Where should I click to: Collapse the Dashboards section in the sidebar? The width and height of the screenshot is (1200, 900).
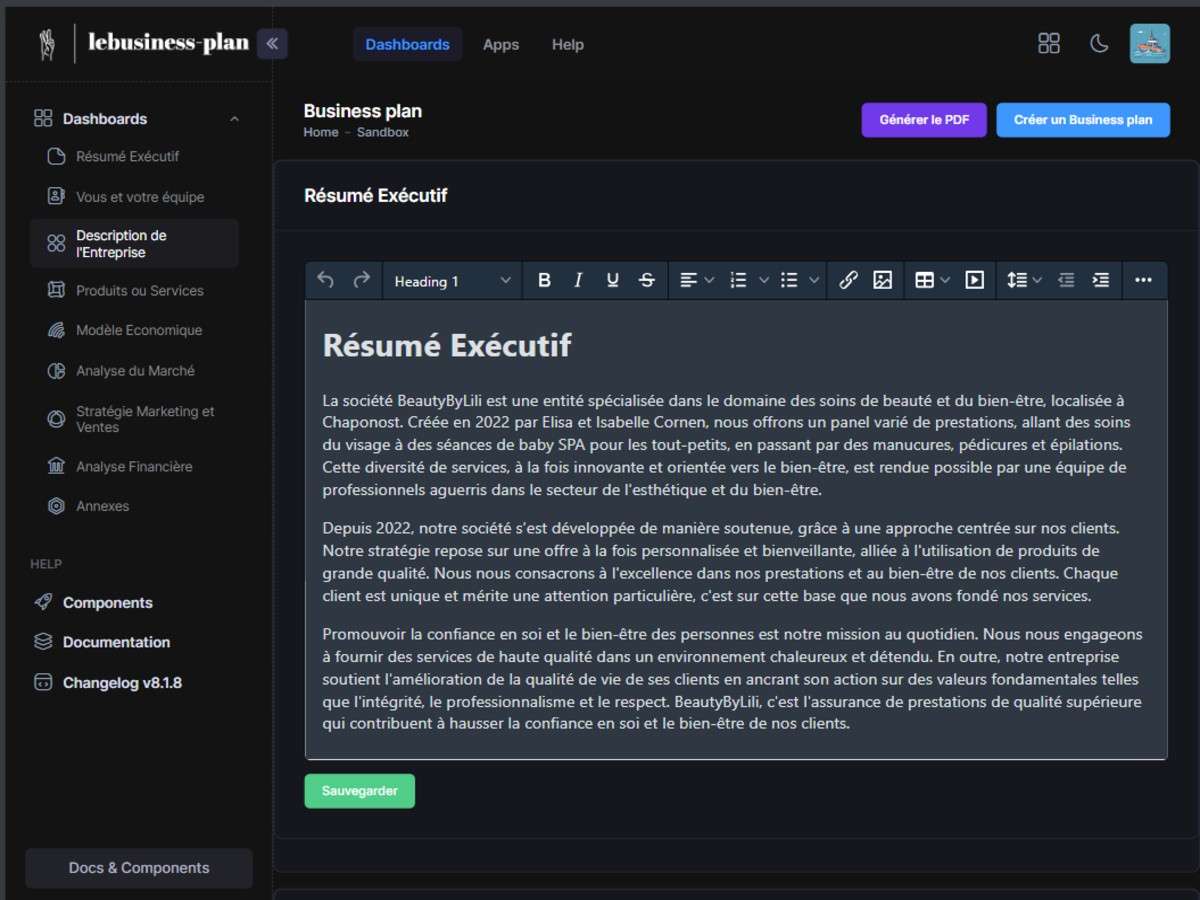[234, 118]
